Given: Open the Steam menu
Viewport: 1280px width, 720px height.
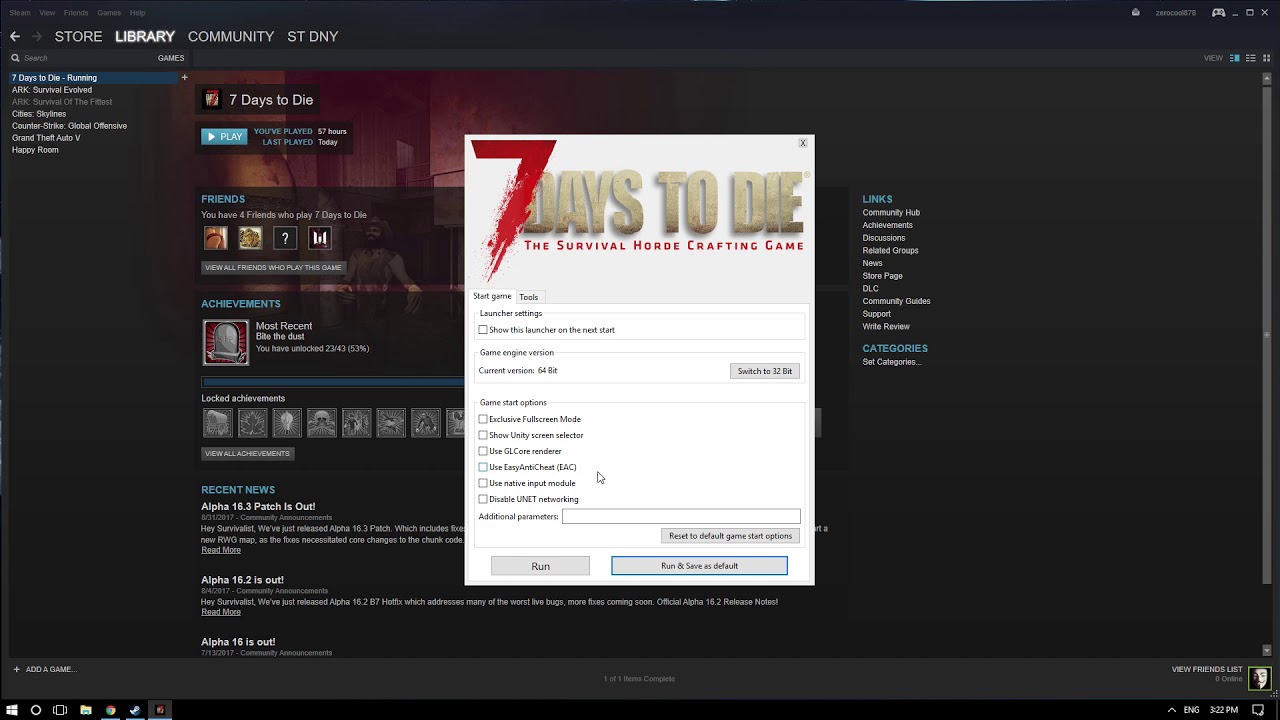Looking at the screenshot, I should (20, 13).
